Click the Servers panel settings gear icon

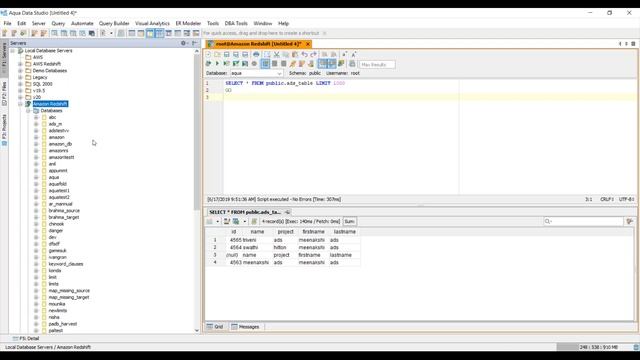click(183, 43)
